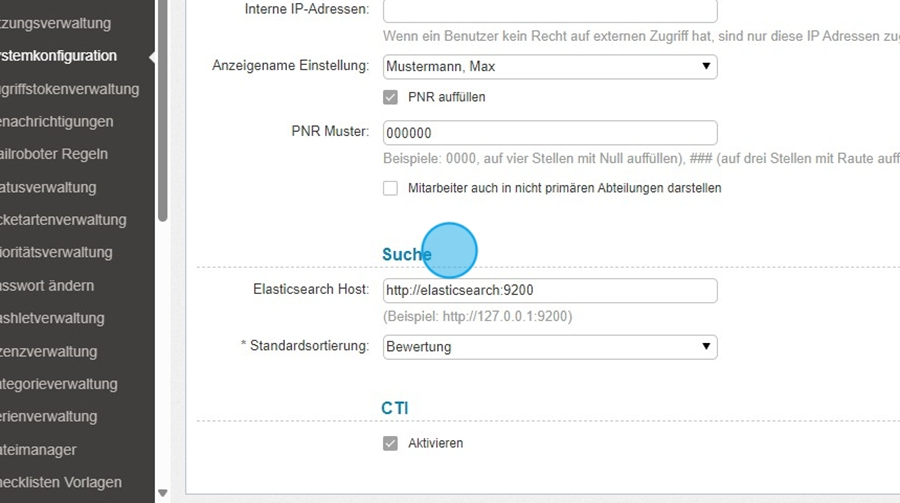Open the Anzeigename Einstellung dropdown
Viewport: 900px width, 503px height.
(550, 67)
